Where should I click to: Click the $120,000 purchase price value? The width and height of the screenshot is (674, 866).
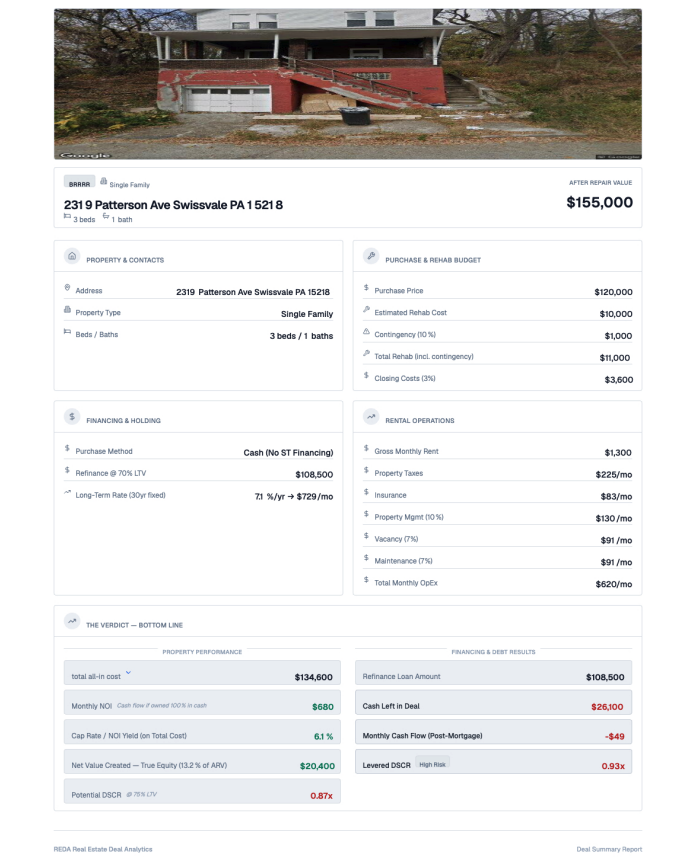tap(614, 292)
